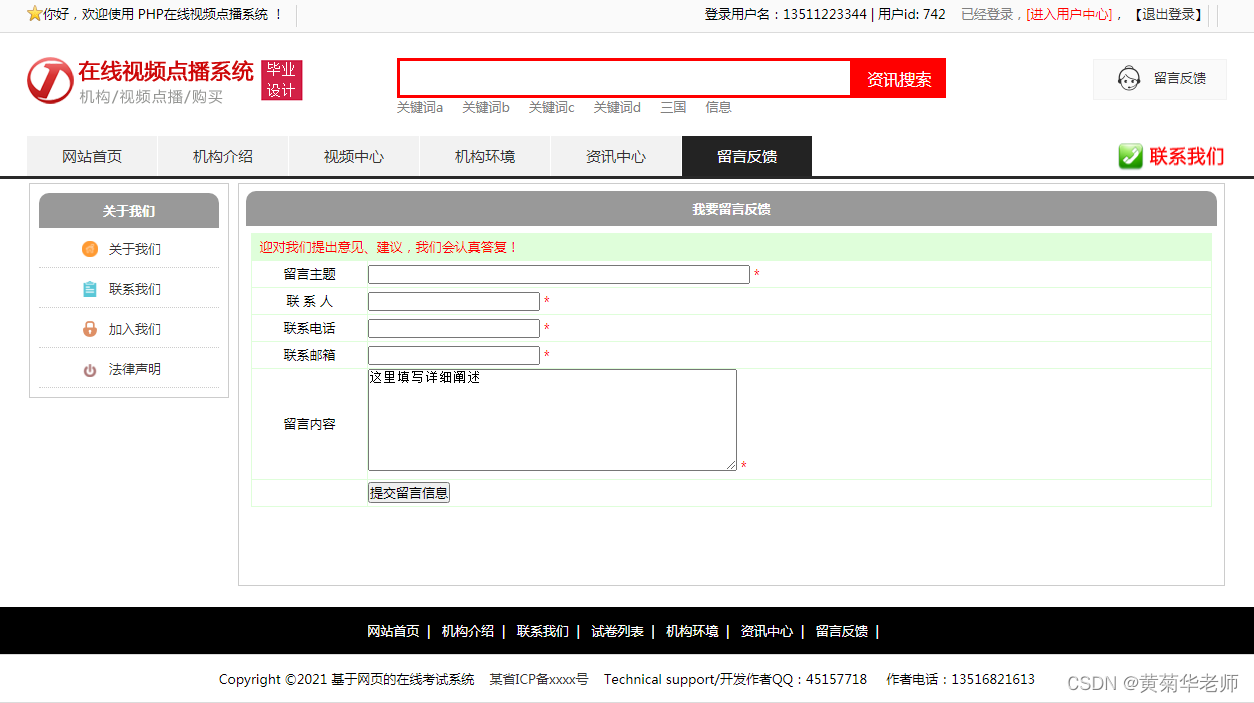This screenshot has height=703, width=1254.
Task: Switch to the 资讯中心 navigation tab
Action: [x=615, y=157]
